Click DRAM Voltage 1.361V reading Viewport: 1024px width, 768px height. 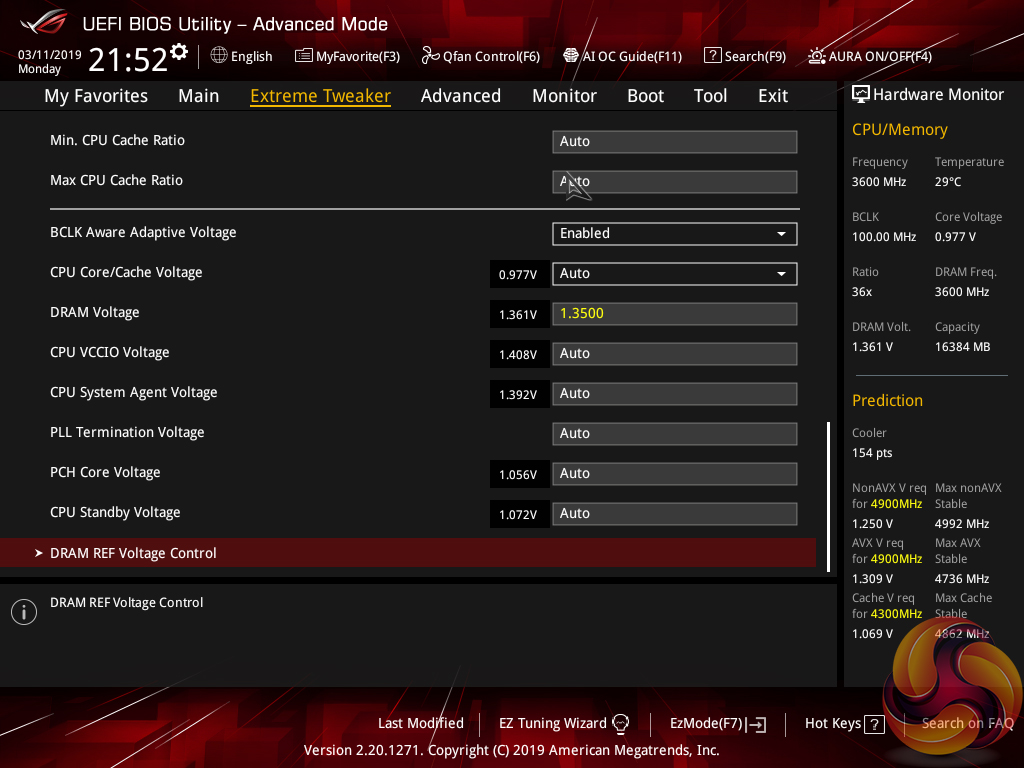pos(518,315)
